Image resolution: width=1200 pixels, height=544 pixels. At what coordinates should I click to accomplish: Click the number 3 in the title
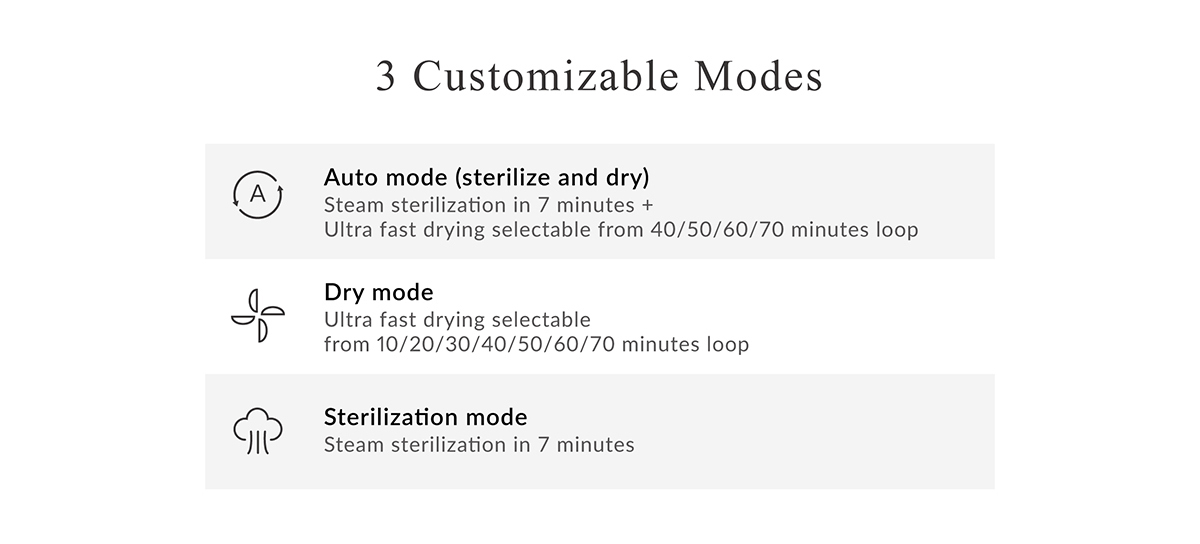click(x=385, y=77)
